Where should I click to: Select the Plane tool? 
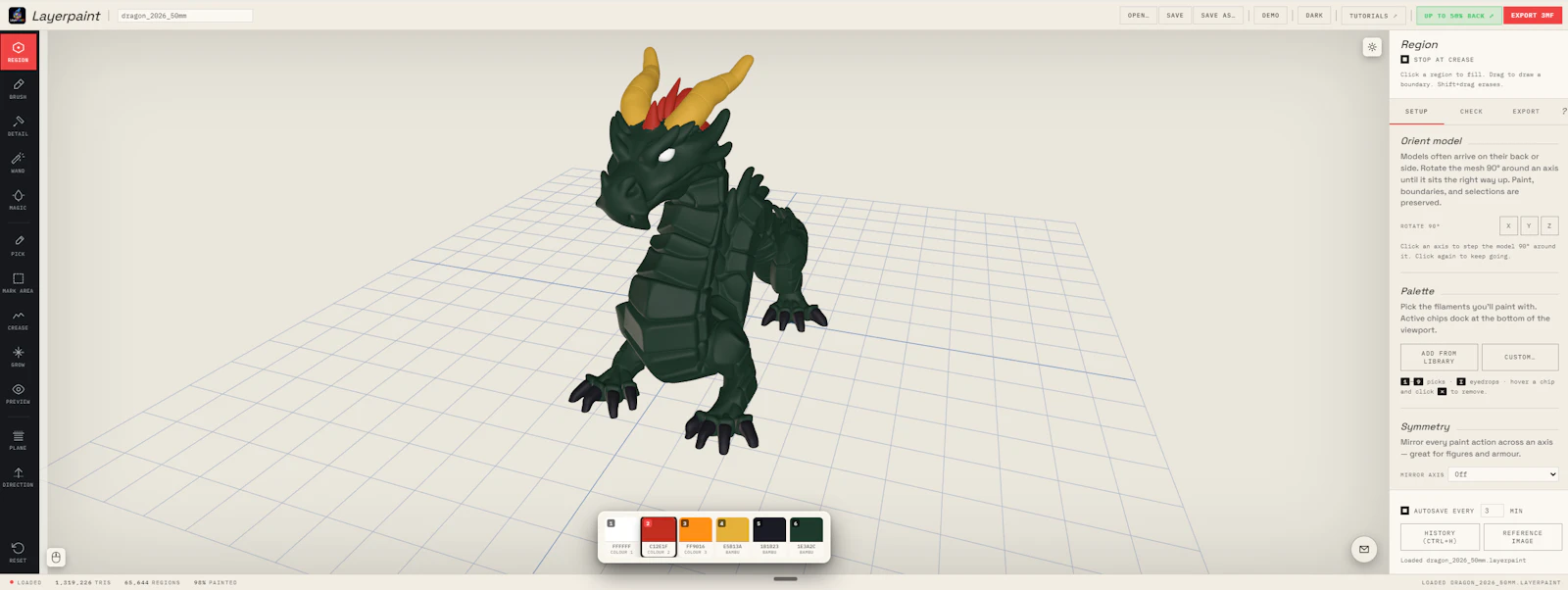click(x=18, y=440)
